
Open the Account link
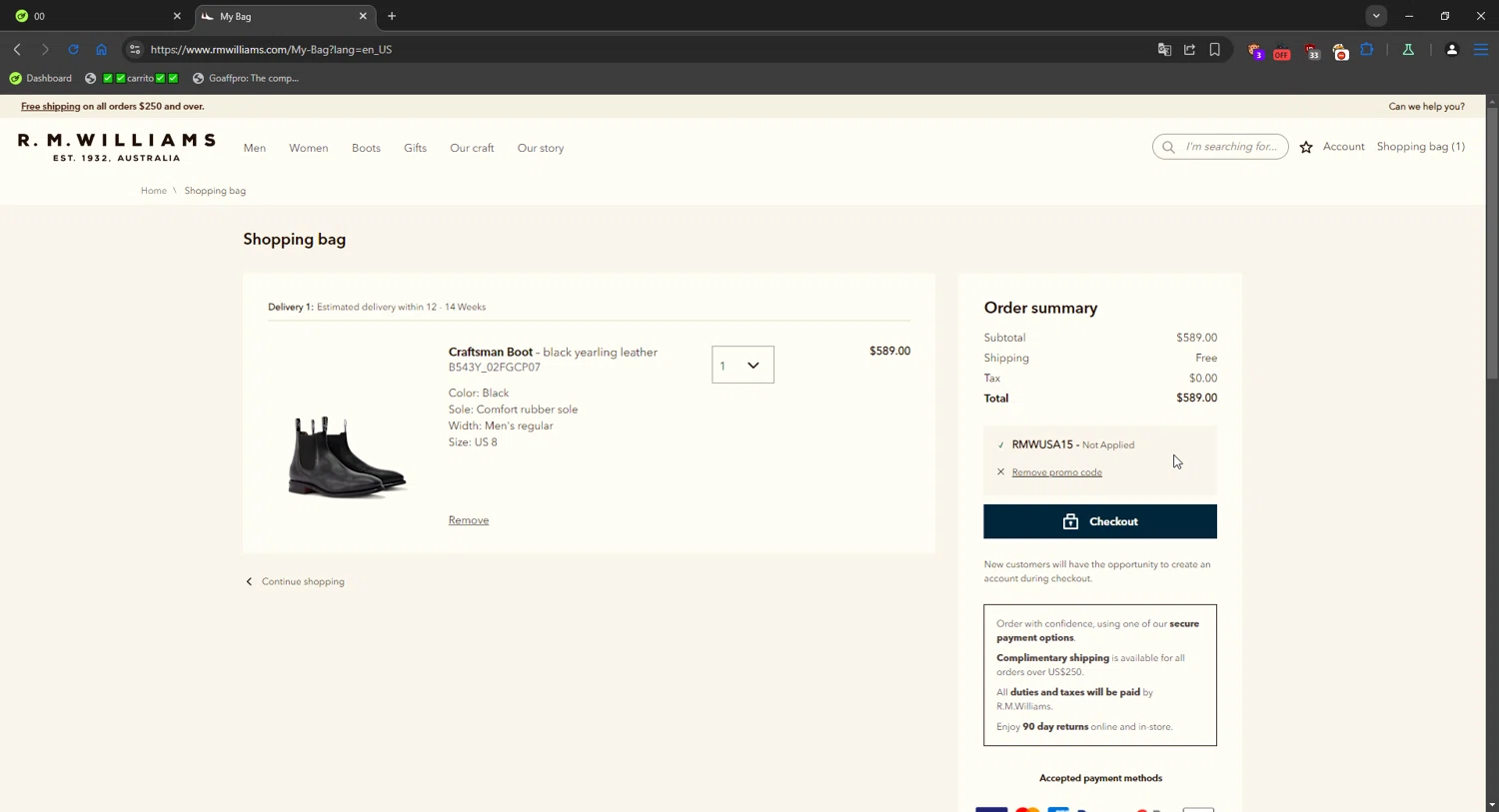tap(1343, 147)
